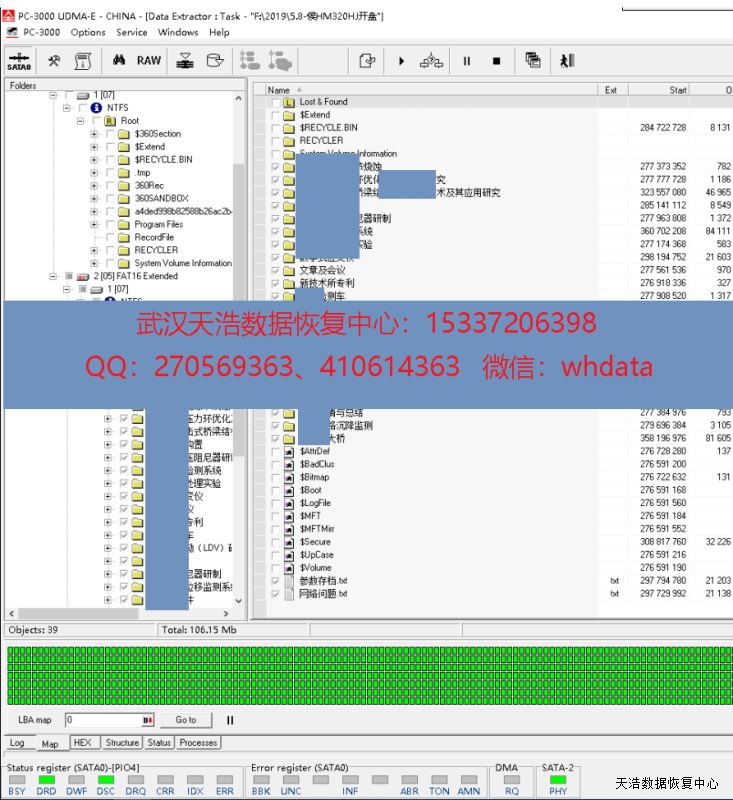Uncheck the 参数存档.txt file checkbox

tap(276, 581)
